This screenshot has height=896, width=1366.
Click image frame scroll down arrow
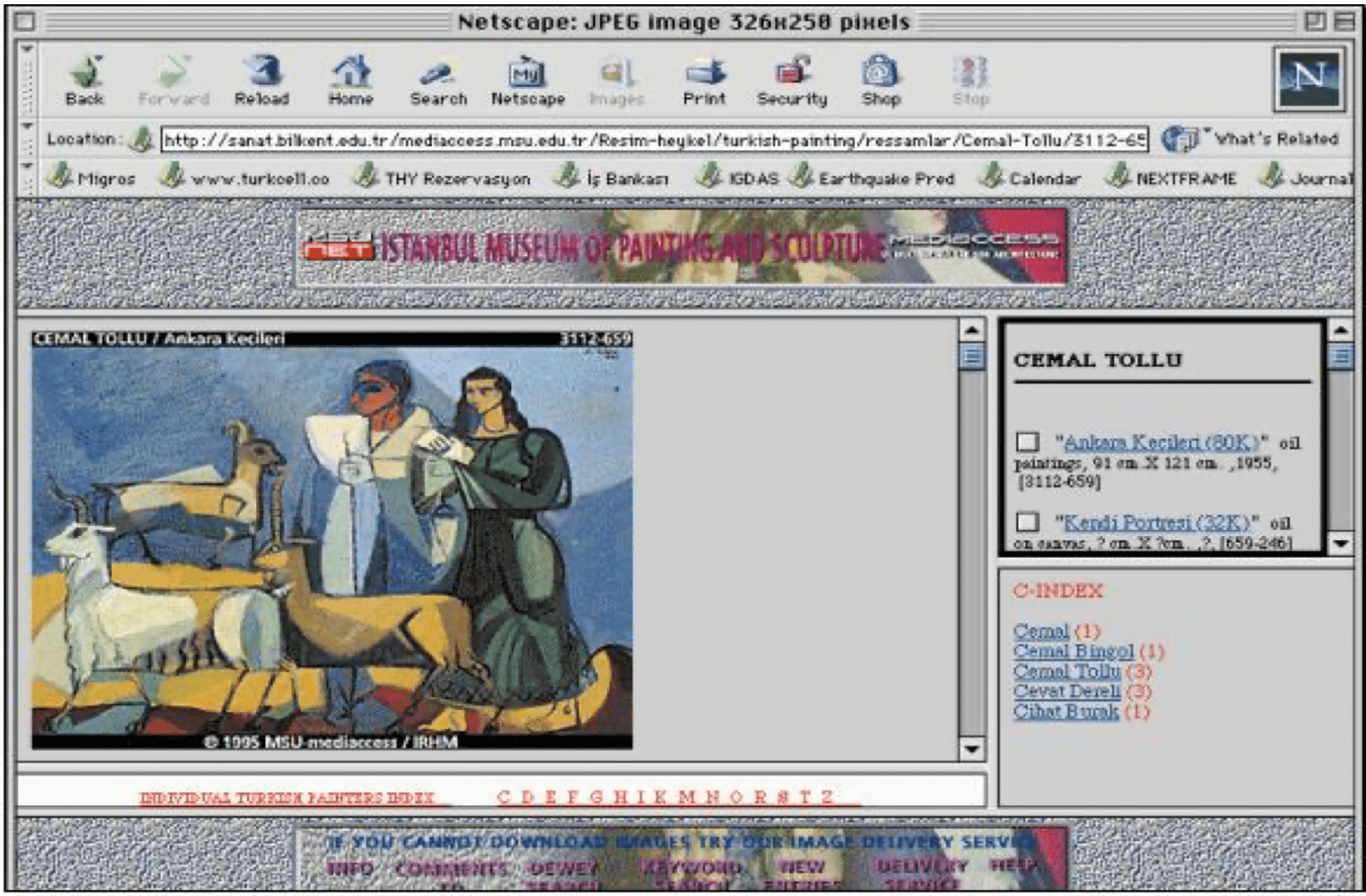coord(972,748)
